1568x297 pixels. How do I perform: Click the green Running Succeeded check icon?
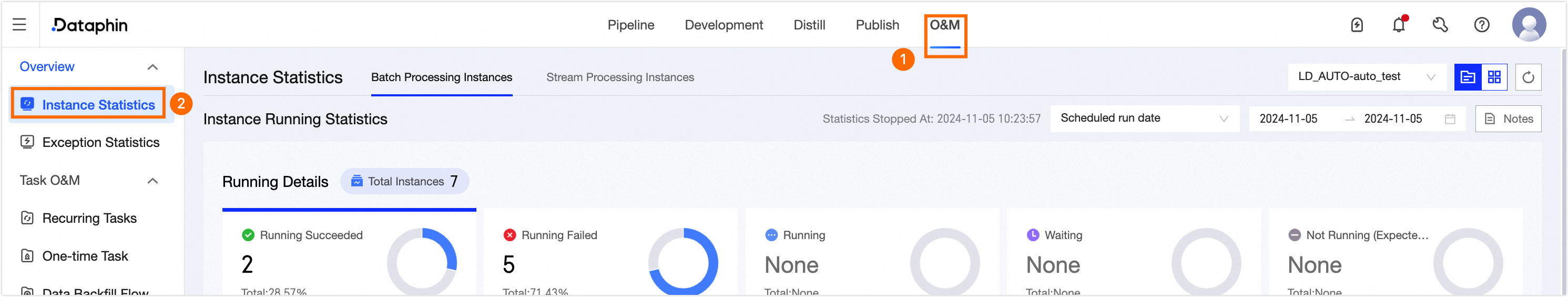(x=248, y=235)
